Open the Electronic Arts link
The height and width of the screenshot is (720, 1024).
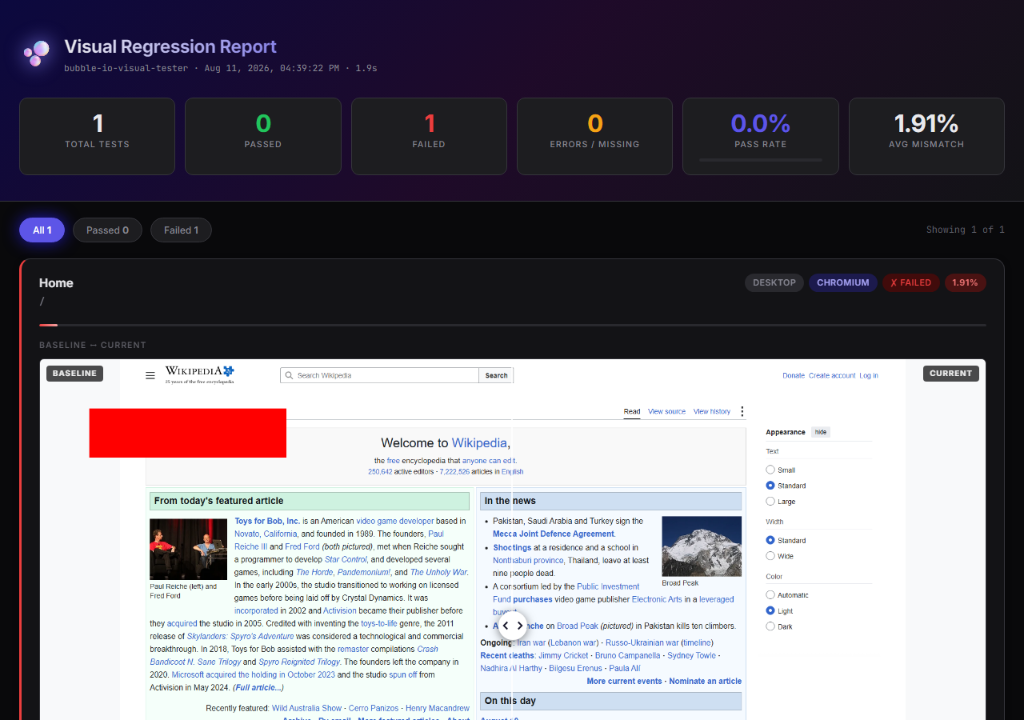656,599
